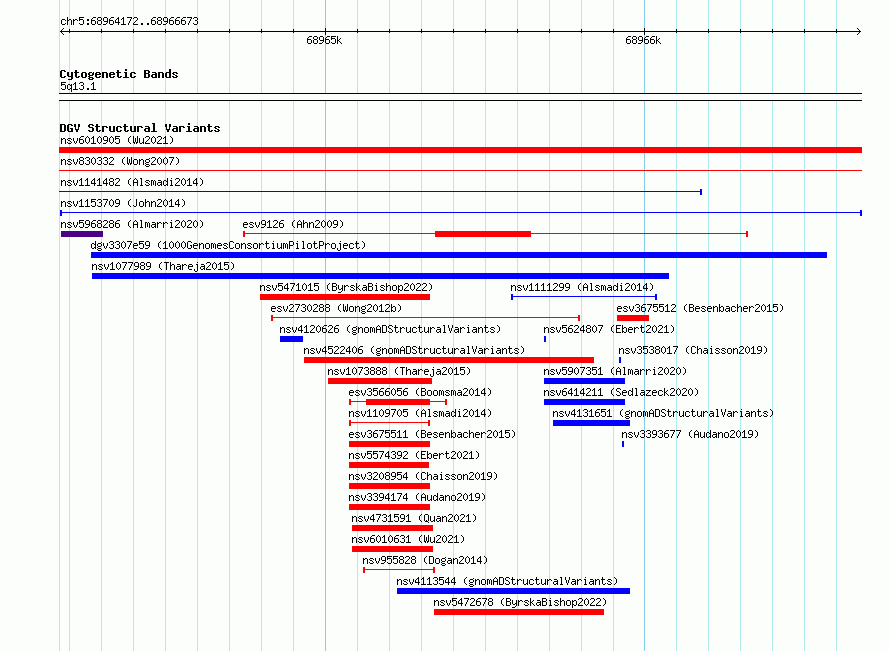Select the nsv5472678 (ByrskaBishop2022) red bar

519,612
